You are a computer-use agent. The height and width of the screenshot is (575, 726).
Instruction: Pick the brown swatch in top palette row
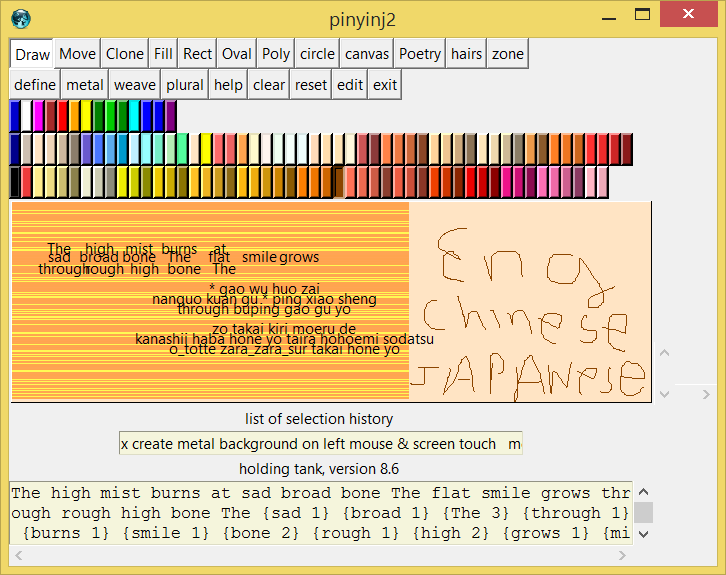tap(51, 116)
